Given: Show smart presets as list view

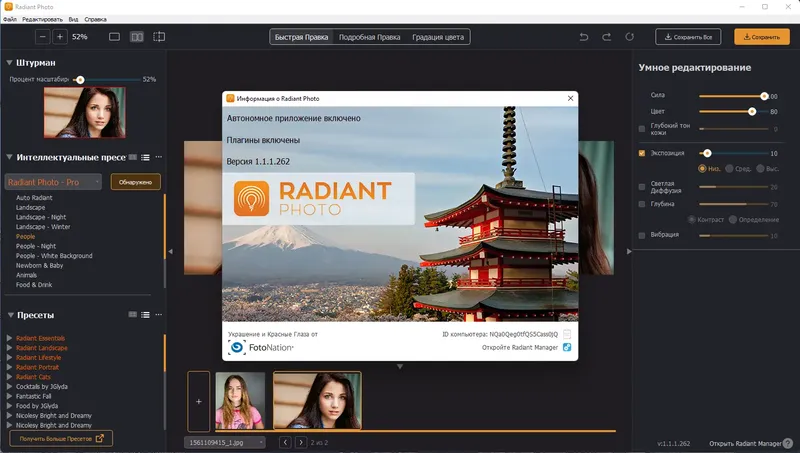Looking at the screenshot, I should (145, 157).
